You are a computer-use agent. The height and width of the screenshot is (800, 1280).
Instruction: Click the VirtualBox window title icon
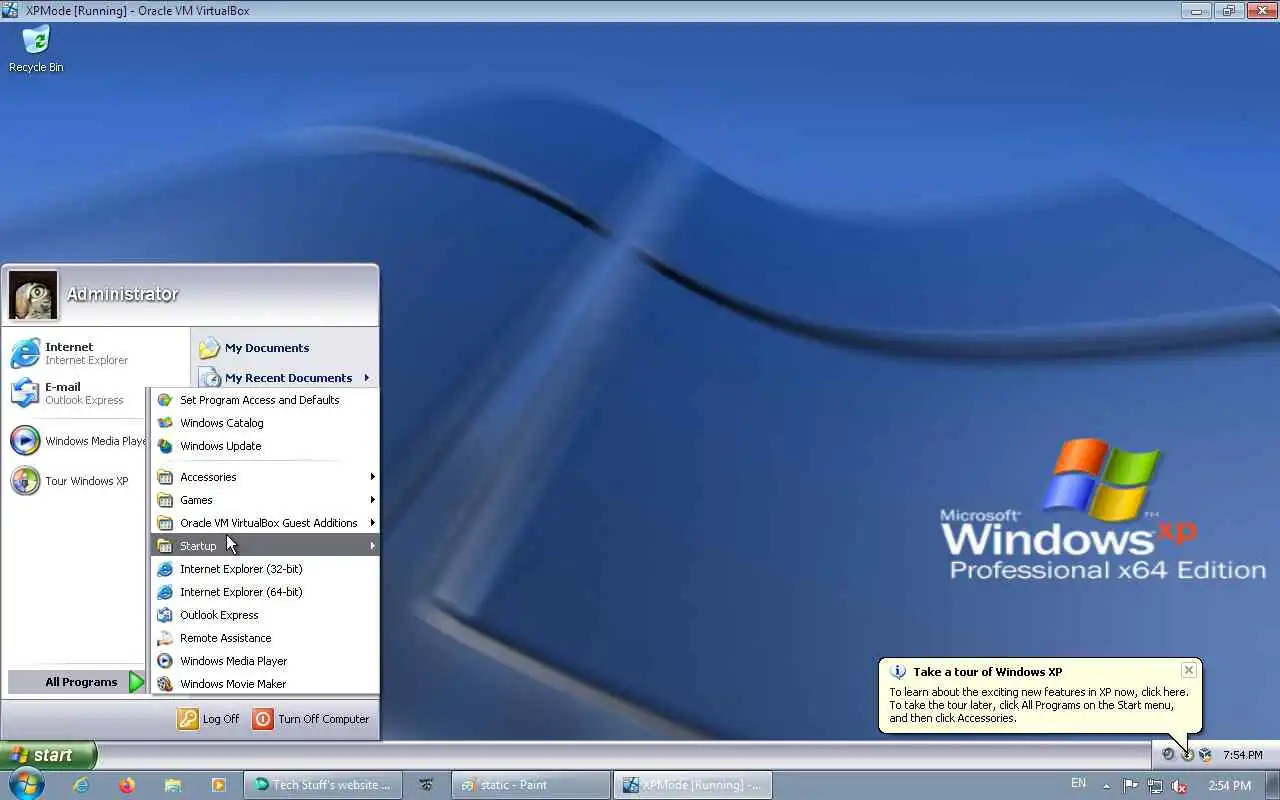click(10, 10)
